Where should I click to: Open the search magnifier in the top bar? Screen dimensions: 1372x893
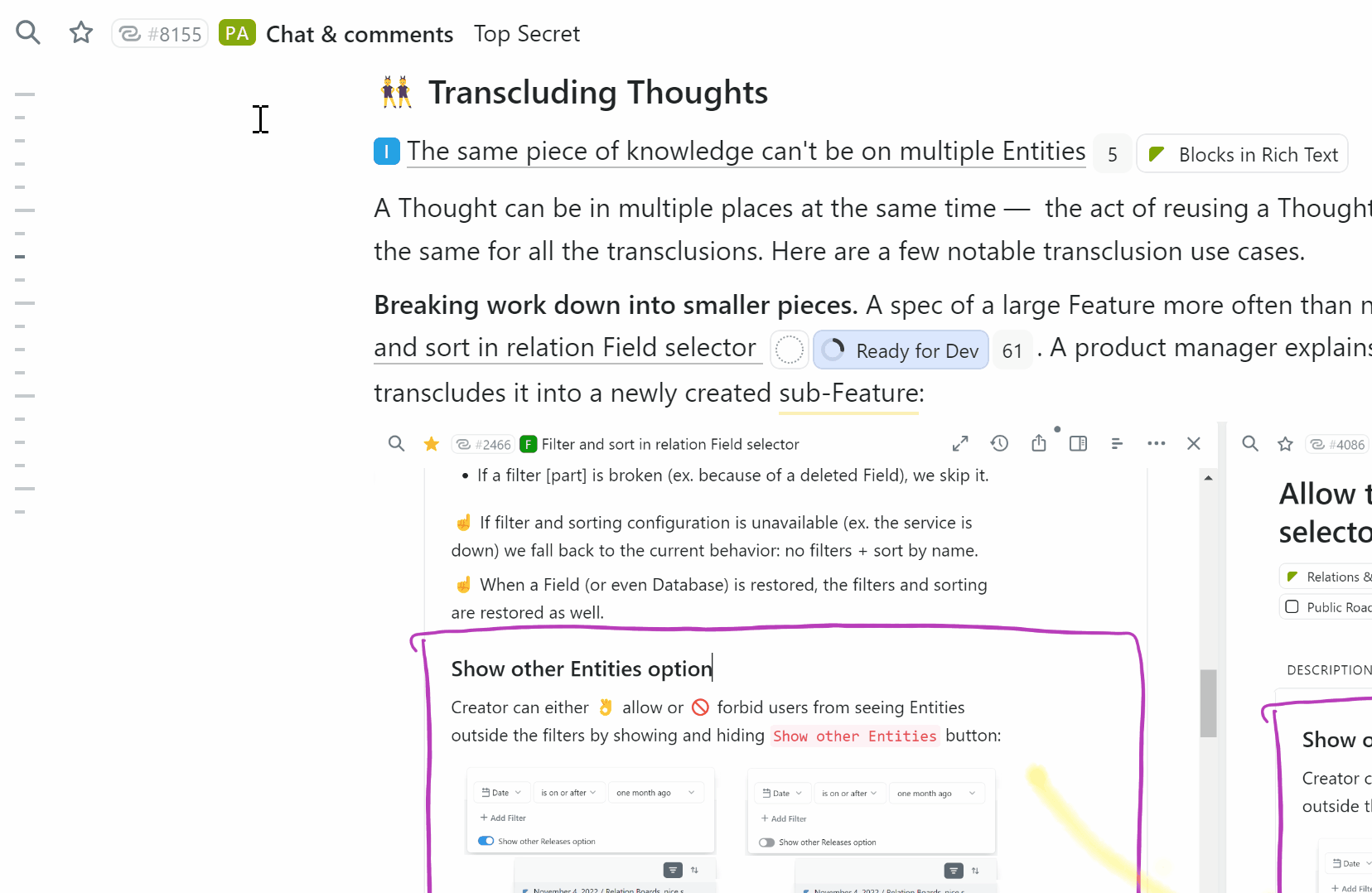click(27, 32)
